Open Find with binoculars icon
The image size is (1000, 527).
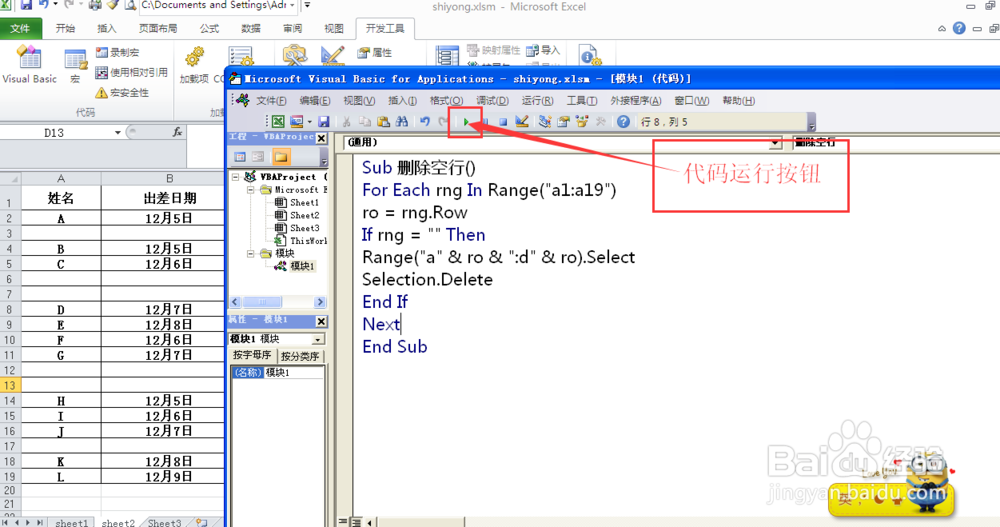pyautogui.click(x=402, y=121)
